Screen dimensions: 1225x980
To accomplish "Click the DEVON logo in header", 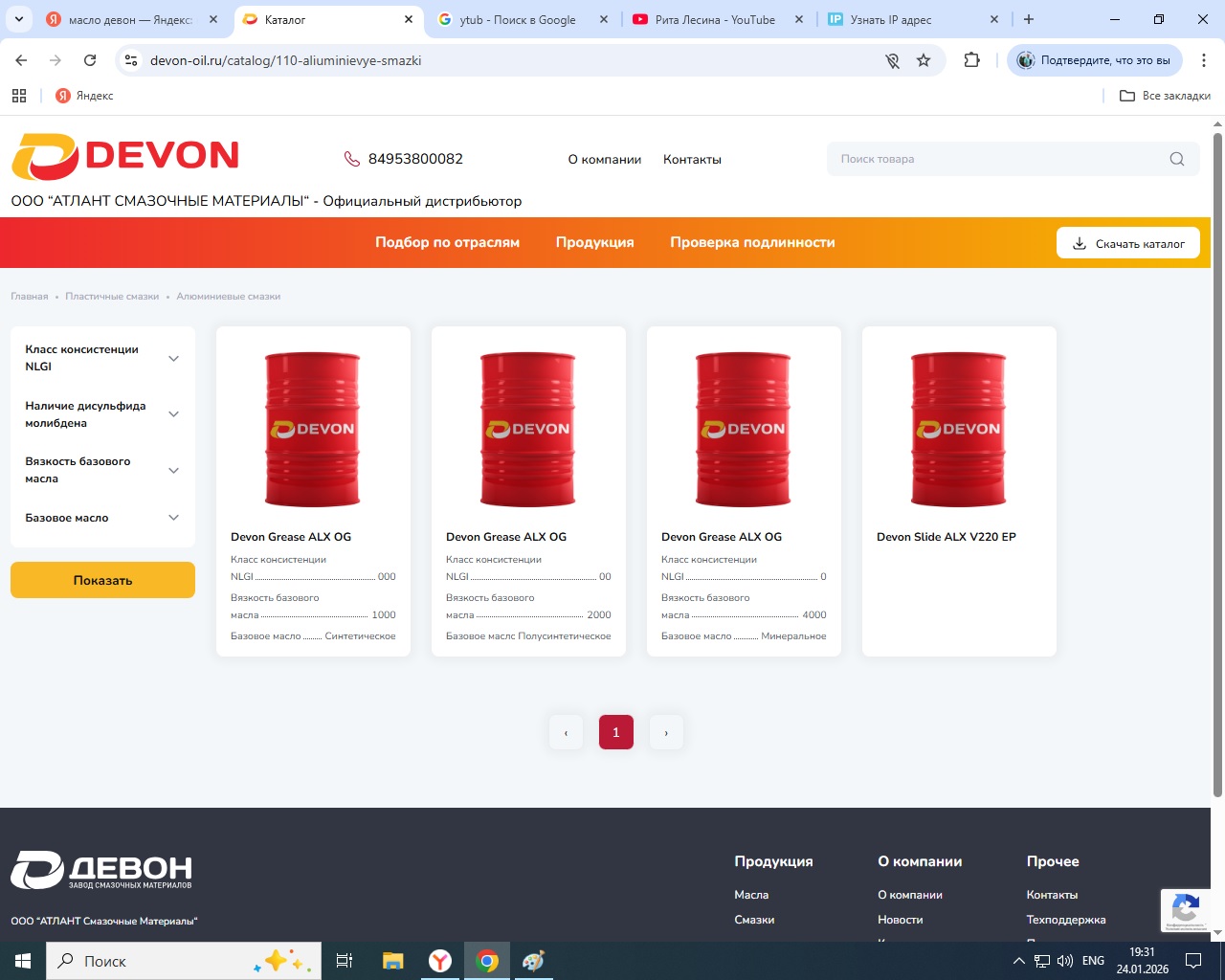I will [125, 156].
